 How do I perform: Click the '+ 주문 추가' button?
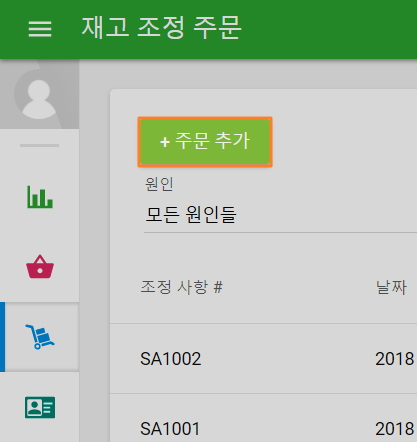tap(205, 142)
